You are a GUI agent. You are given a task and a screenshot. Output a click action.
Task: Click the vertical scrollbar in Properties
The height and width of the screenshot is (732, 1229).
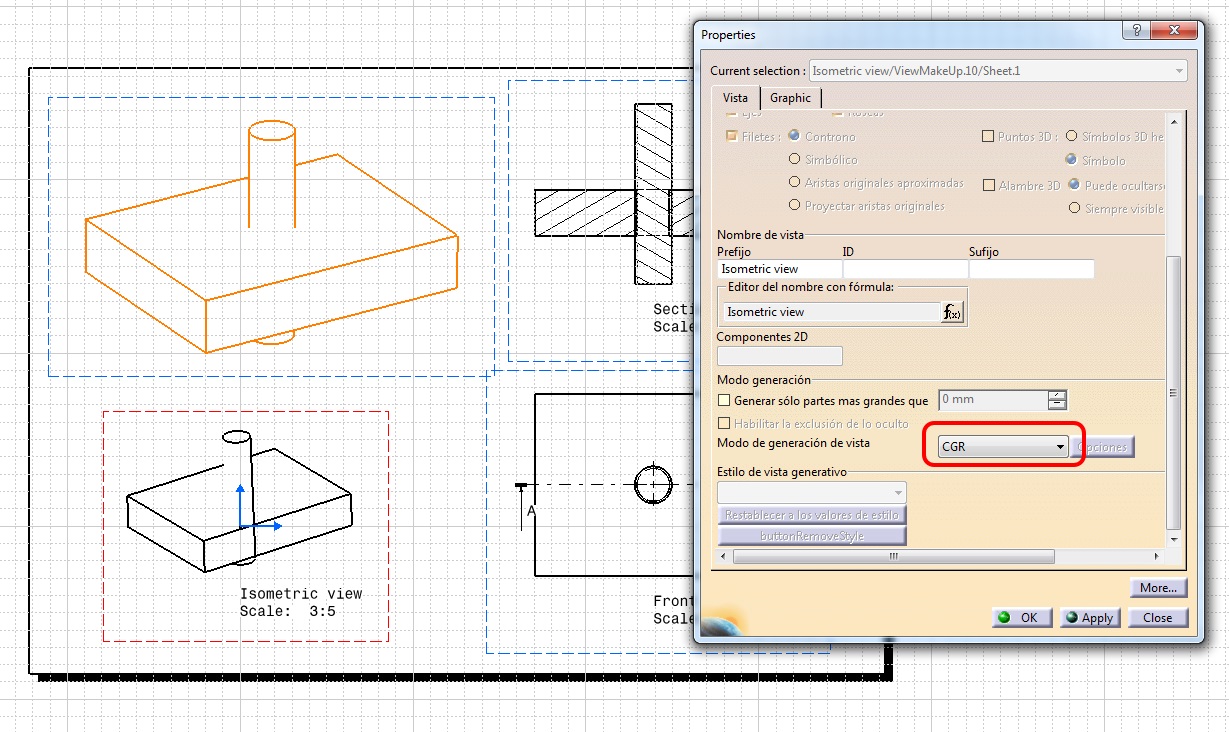tap(1176, 392)
